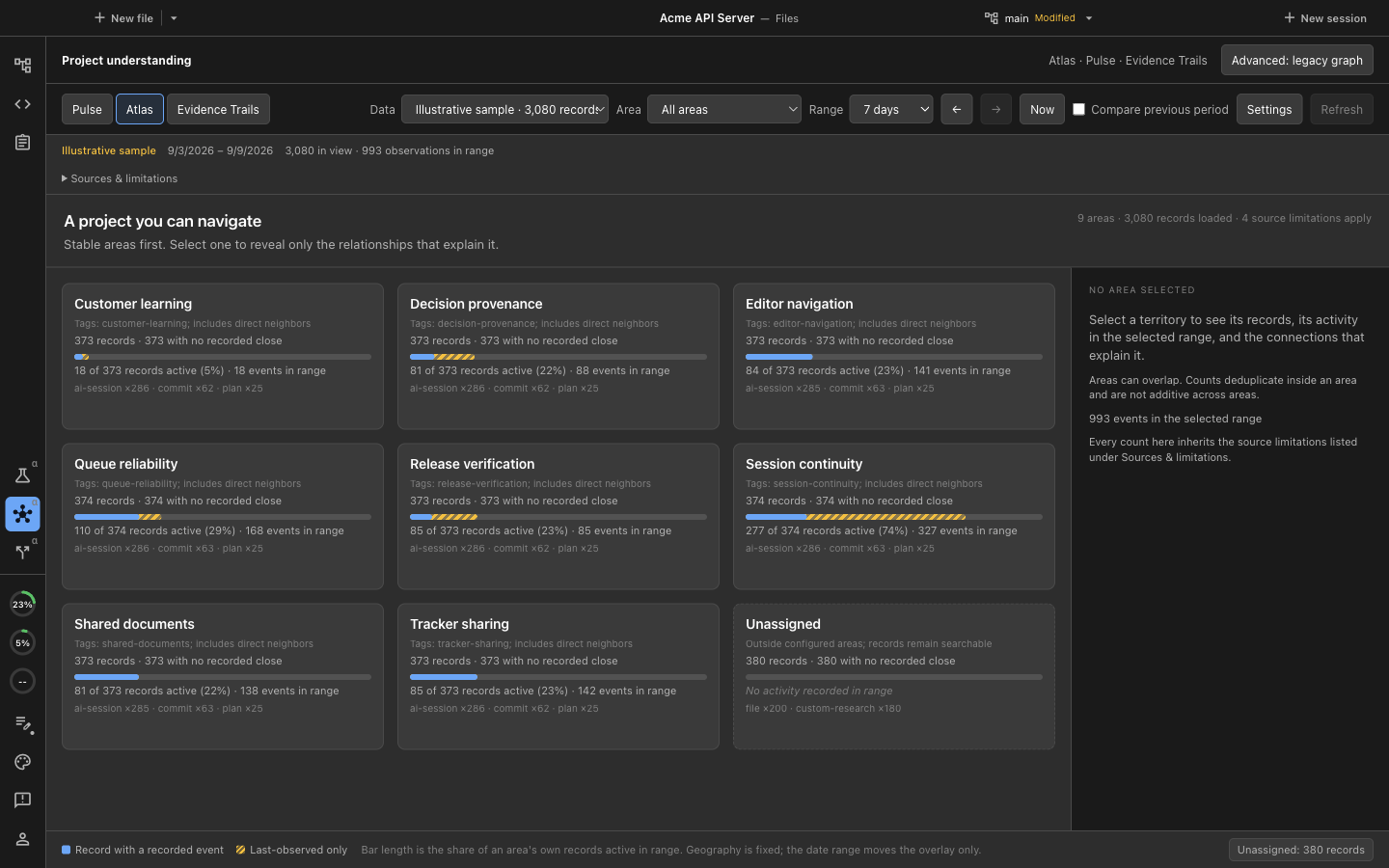Click 'Acme API Server' title text

707,18
